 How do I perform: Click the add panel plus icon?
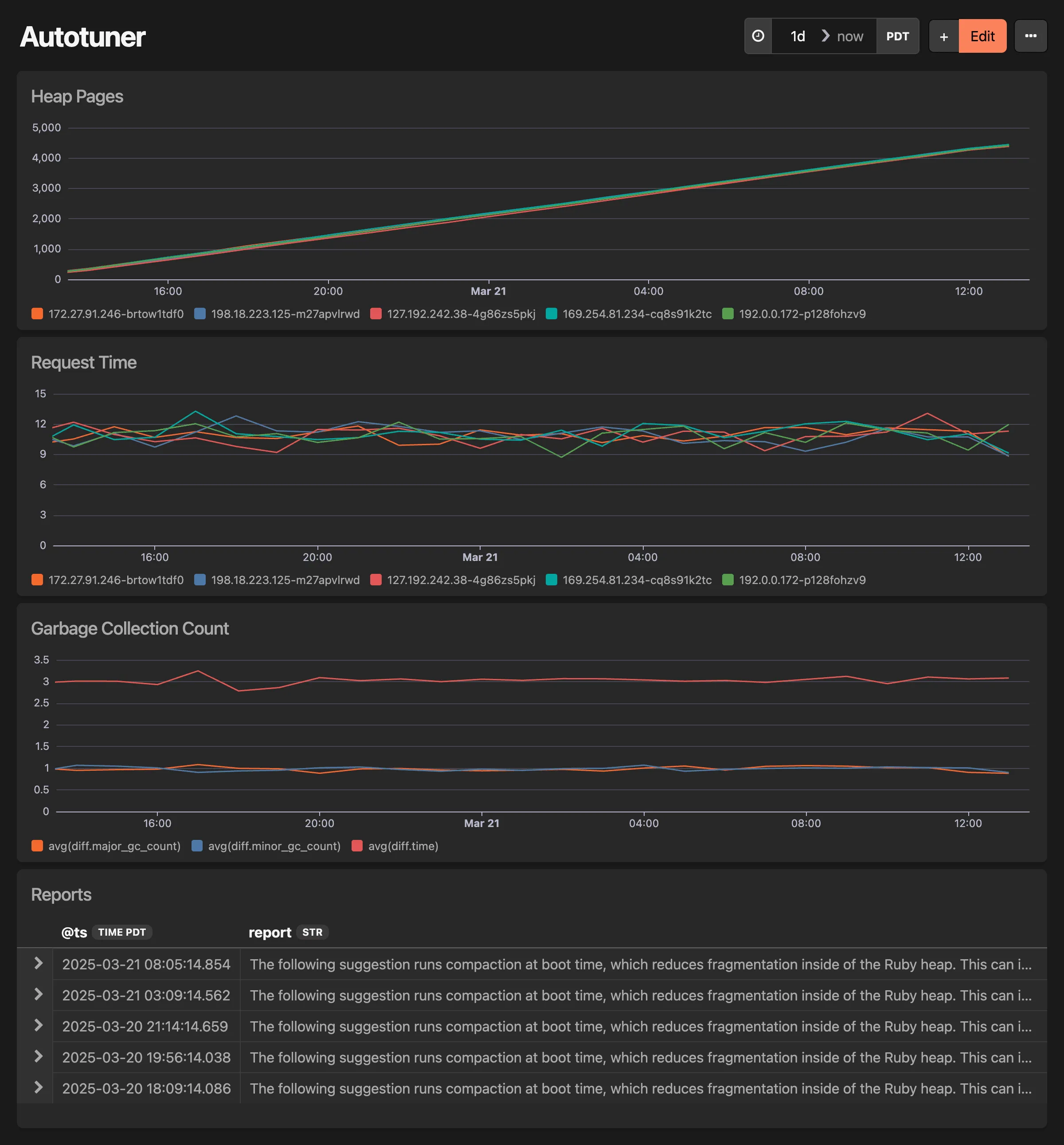coord(944,36)
